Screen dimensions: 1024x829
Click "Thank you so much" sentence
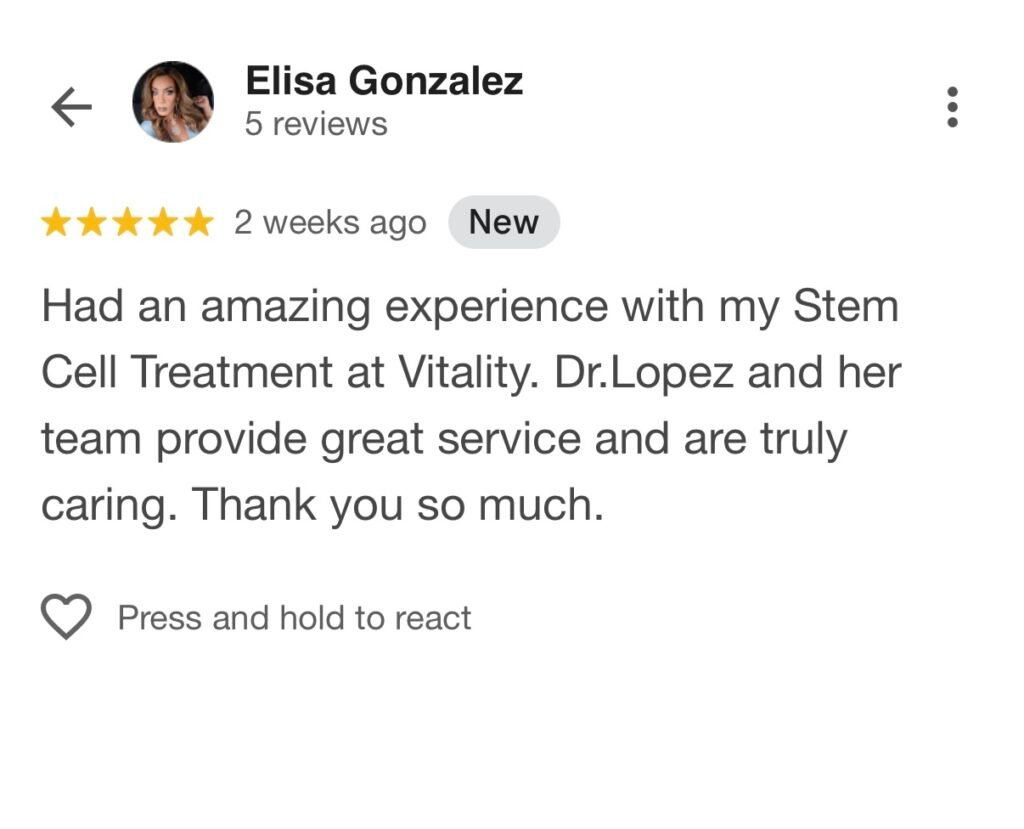[x=398, y=506]
